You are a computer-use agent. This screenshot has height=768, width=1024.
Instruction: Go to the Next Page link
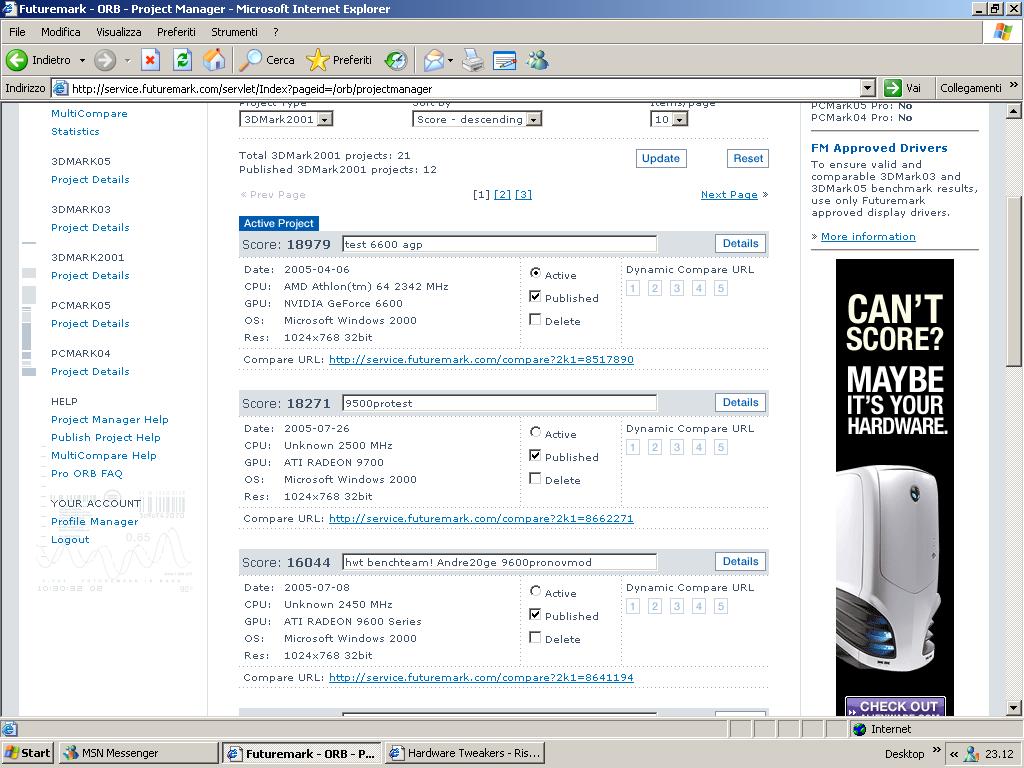(729, 195)
